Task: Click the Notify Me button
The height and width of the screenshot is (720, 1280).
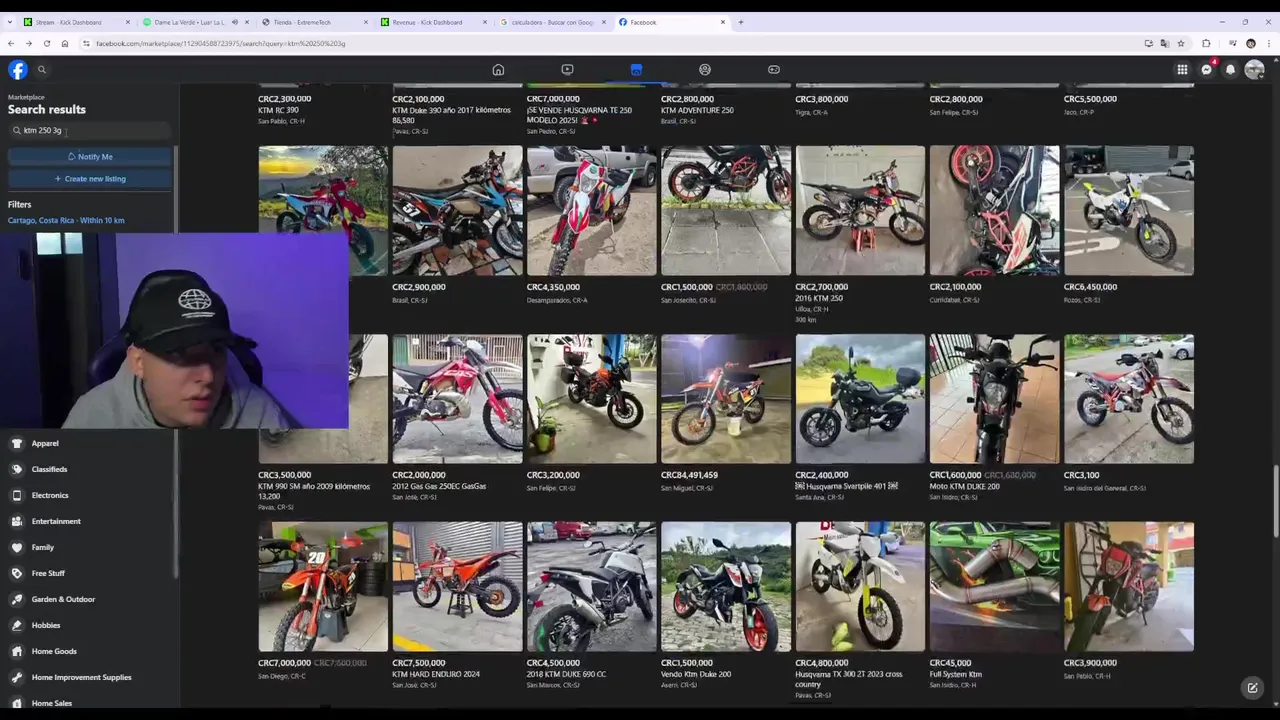Action: 90,156
